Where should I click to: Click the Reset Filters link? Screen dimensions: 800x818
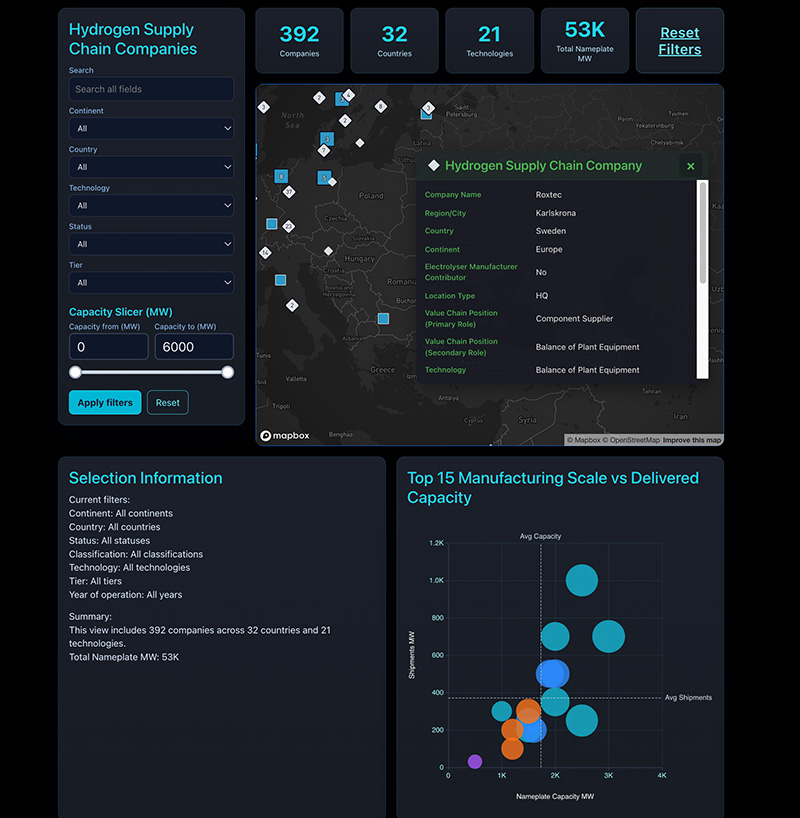(679, 41)
